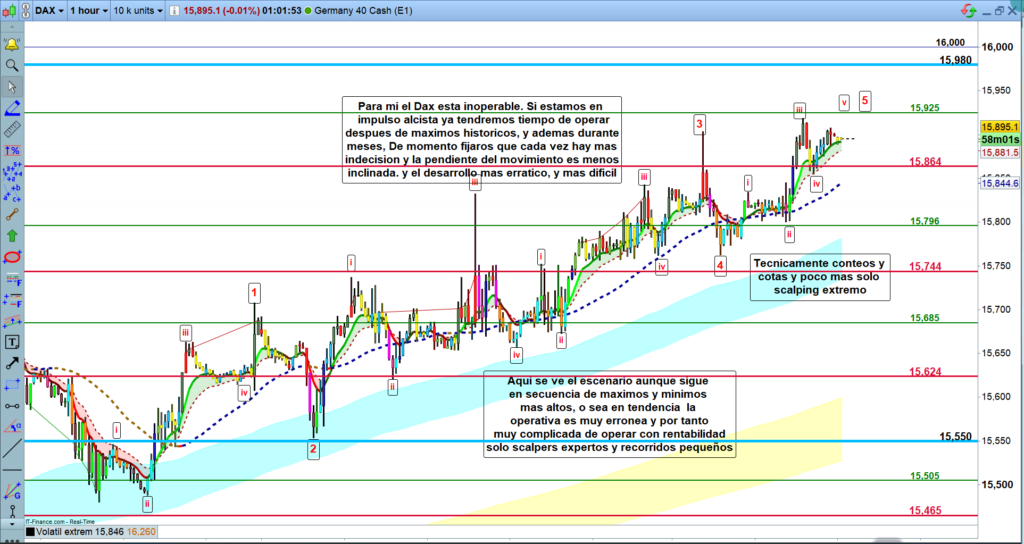1024x544 pixels.
Task: Open the DAX instrument dropdown
Action: click(50, 11)
